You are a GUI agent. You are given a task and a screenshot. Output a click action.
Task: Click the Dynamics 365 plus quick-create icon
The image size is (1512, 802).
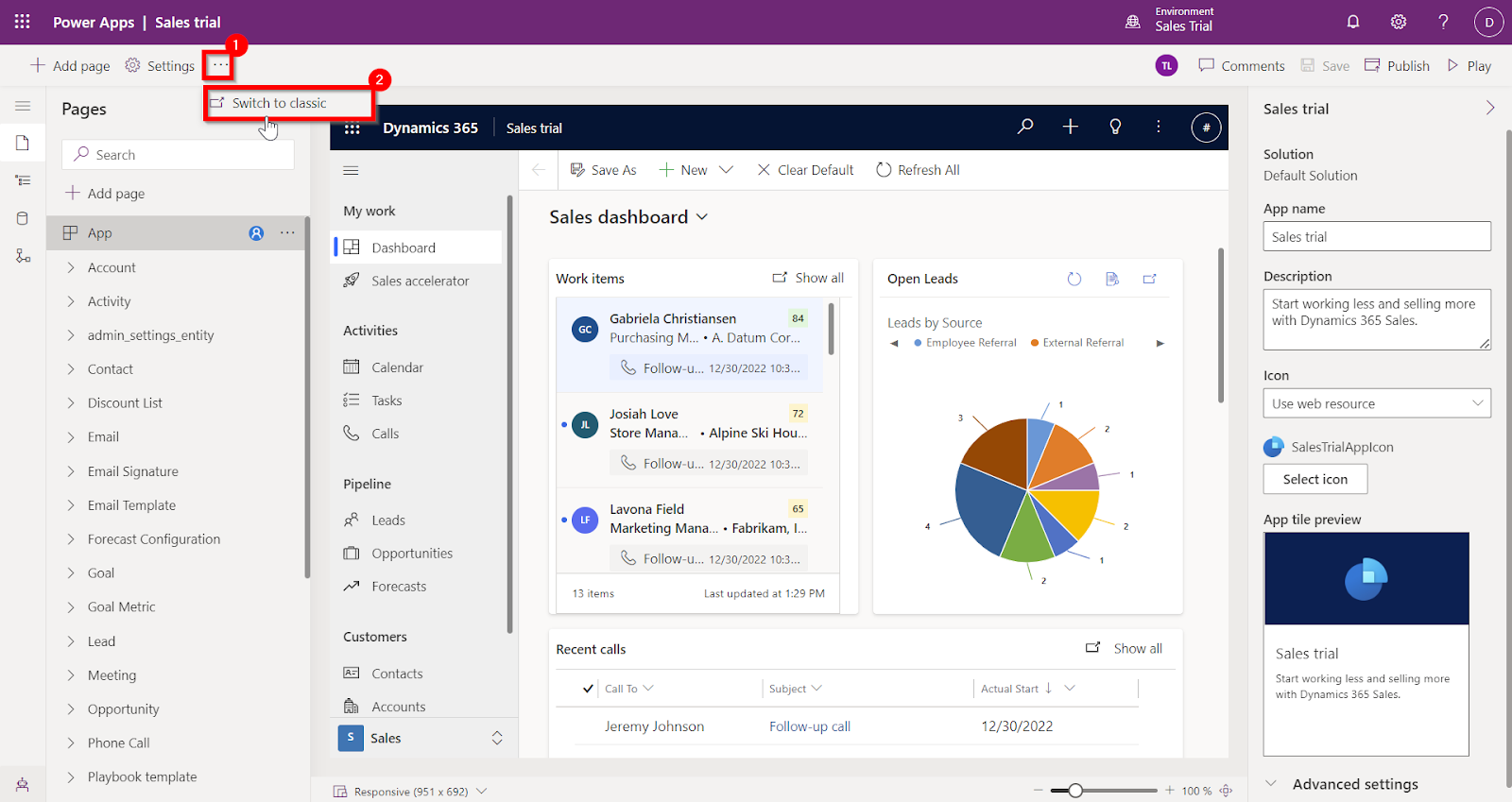[1071, 127]
